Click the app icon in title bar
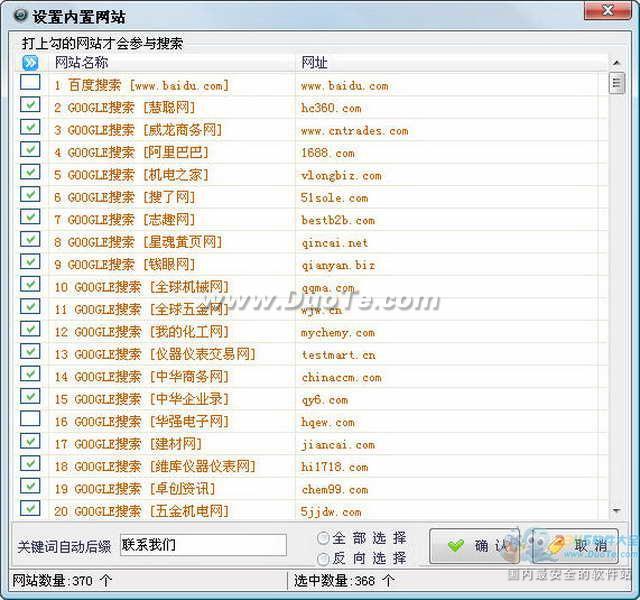The height and width of the screenshot is (600, 640). [20, 16]
